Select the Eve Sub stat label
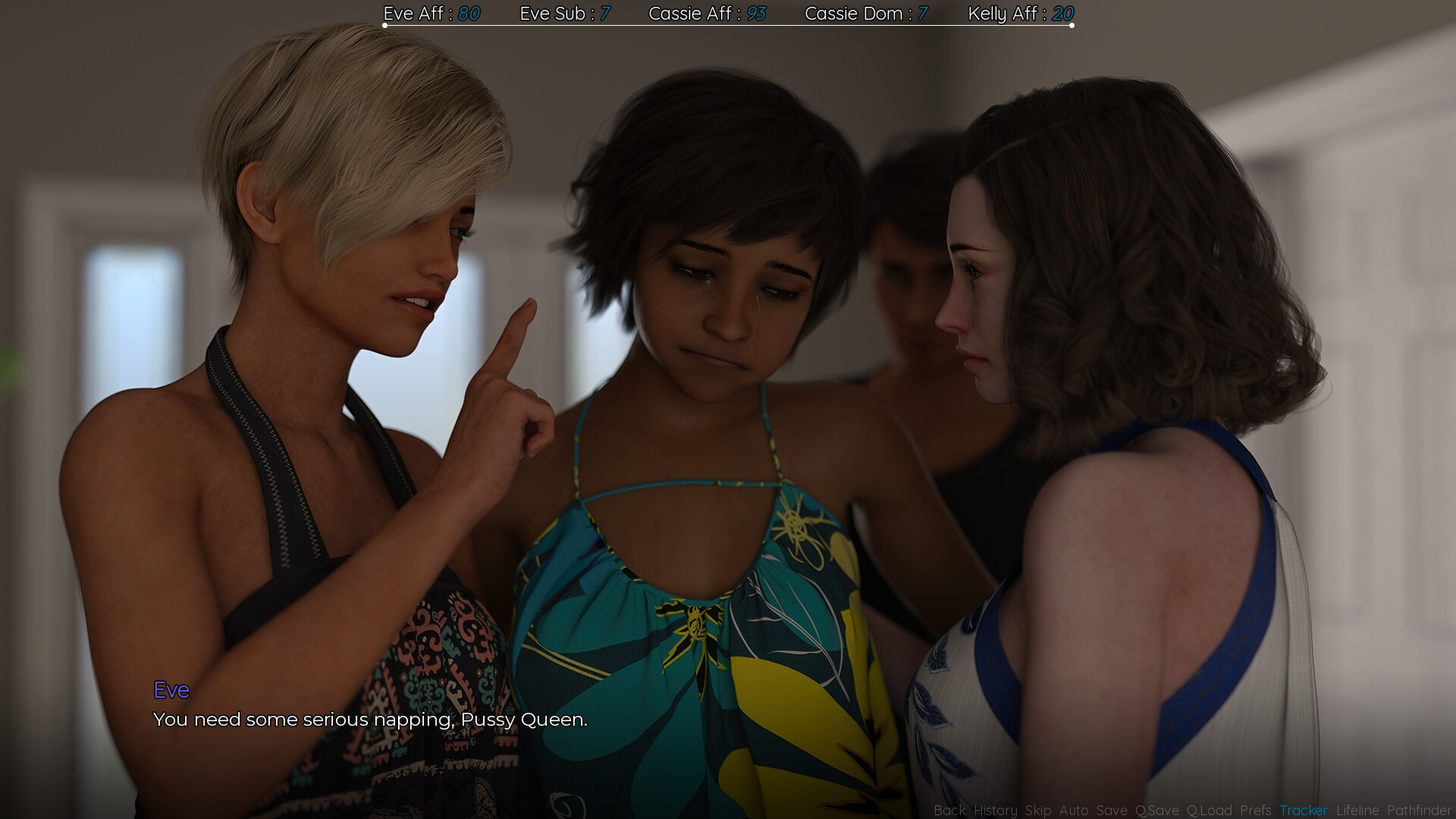This screenshot has height=819, width=1456. coord(554,14)
